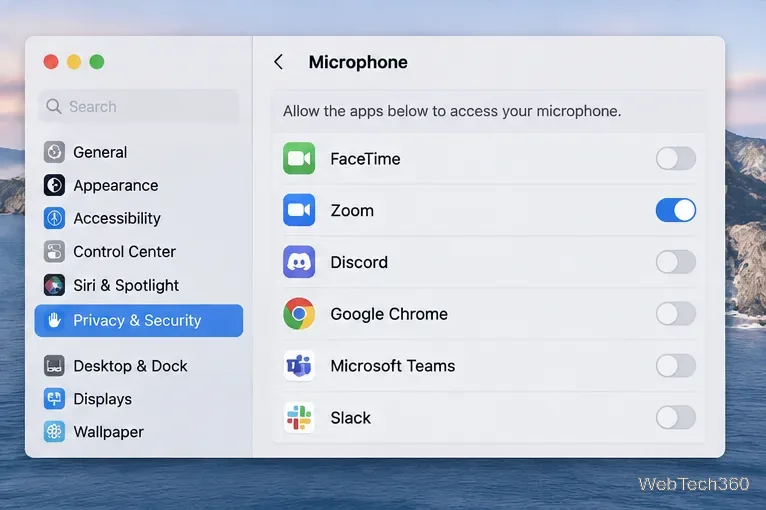This screenshot has width=766, height=510.
Task: Click the "FaceTime" label text
Action: click(365, 159)
